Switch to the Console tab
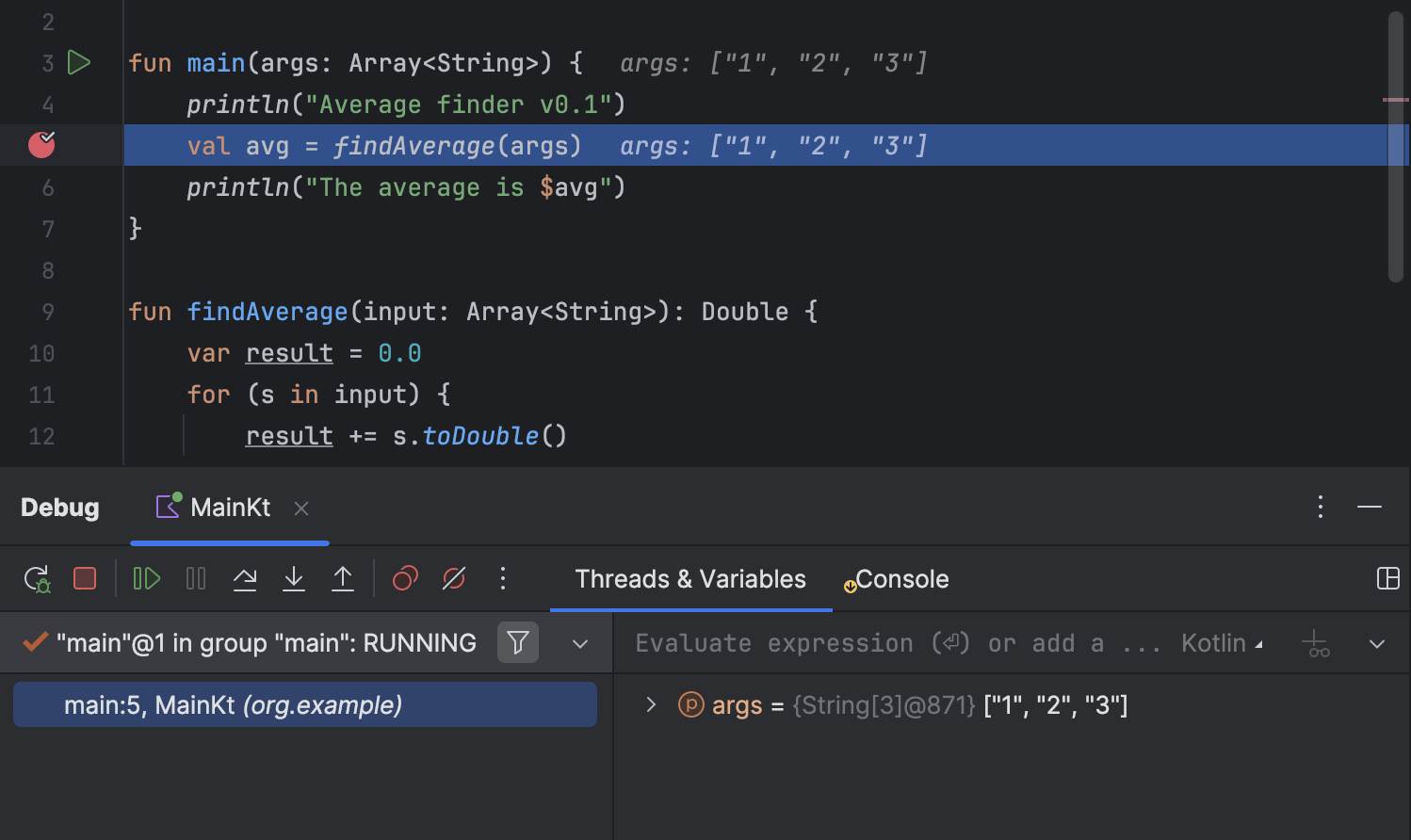Image resolution: width=1411 pixels, height=840 pixels. pos(902,579)
